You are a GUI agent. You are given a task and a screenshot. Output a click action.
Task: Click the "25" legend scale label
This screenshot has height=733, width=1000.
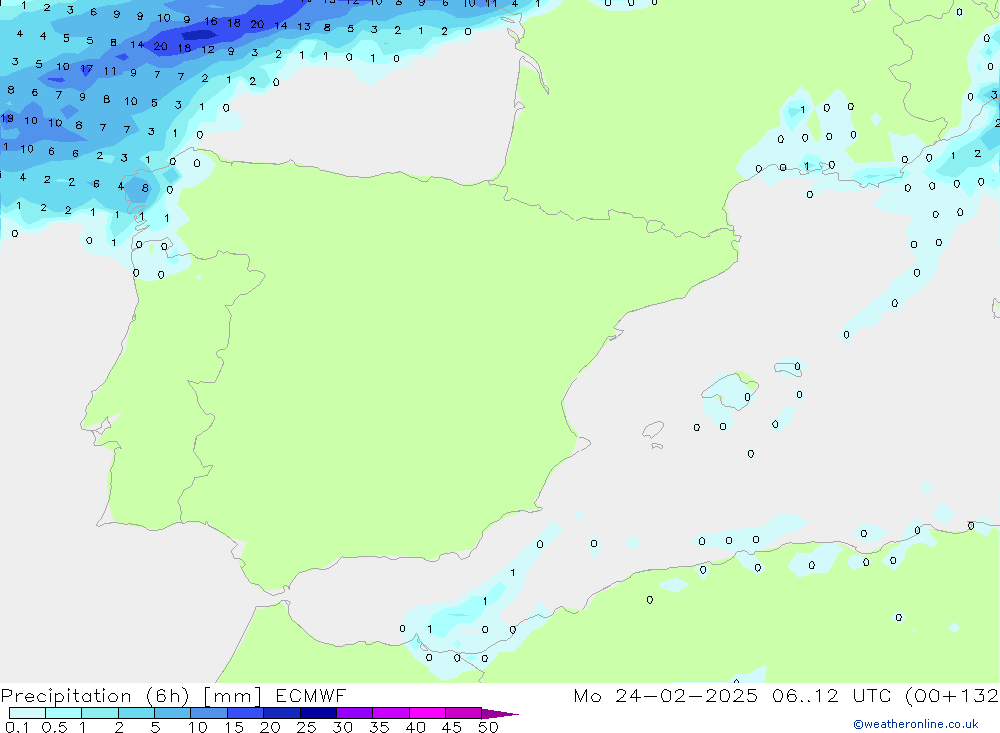click(x=306, y=727)
